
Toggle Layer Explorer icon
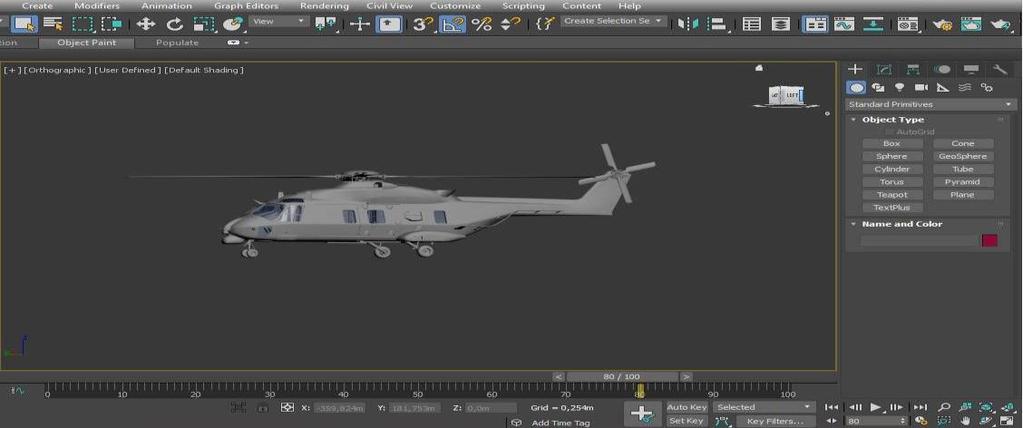pyautogui.click(x=780, y=24)
